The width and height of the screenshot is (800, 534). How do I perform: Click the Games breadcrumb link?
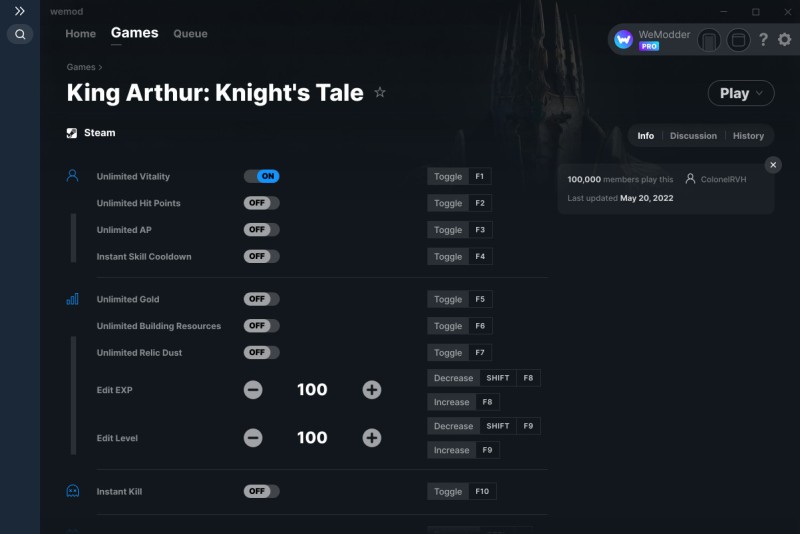click(81, 67)
